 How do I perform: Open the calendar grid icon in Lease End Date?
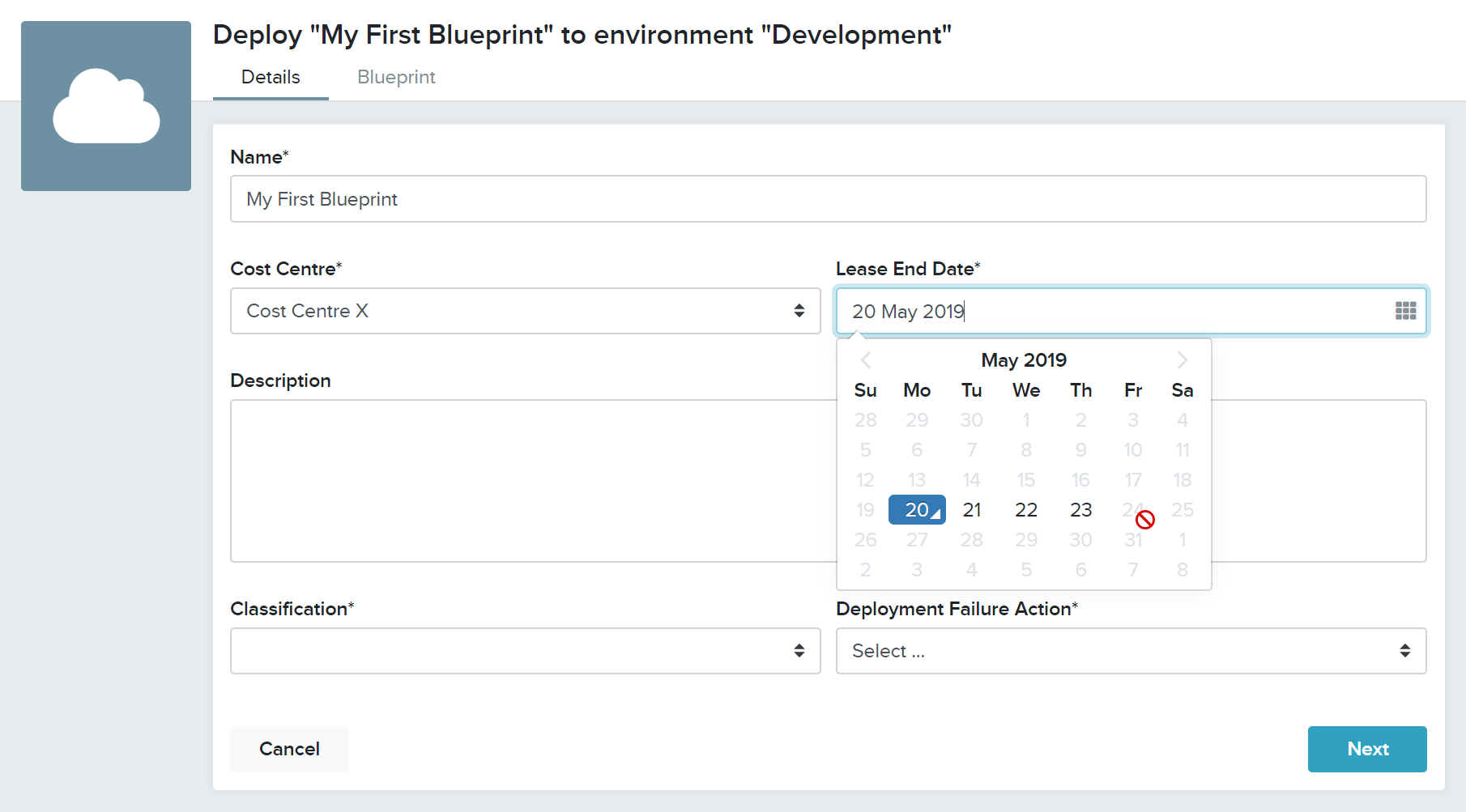pos(1405,311)
